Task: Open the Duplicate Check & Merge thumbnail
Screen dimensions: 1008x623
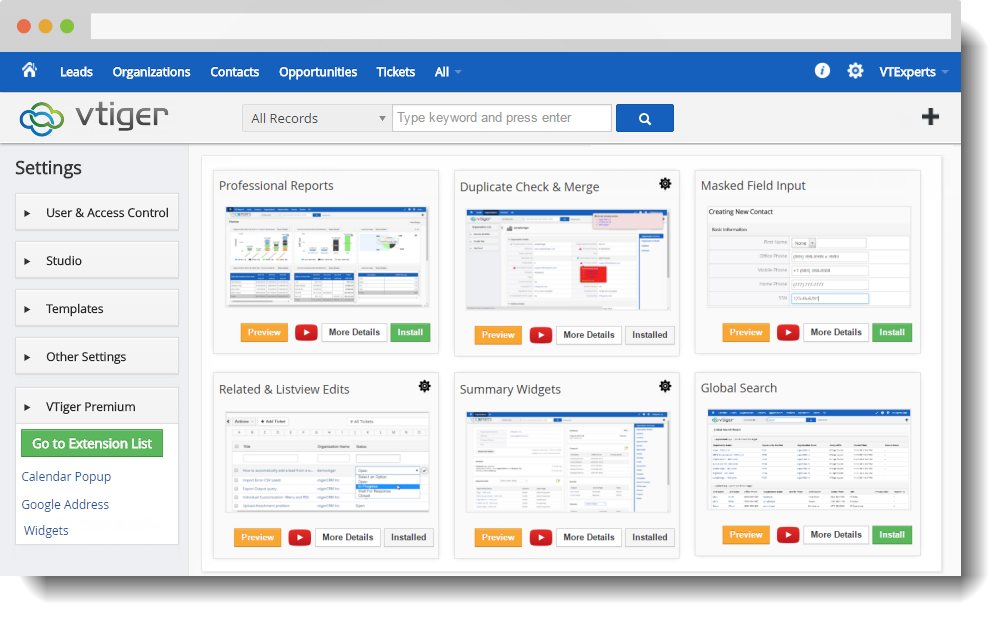Action: 568,259
